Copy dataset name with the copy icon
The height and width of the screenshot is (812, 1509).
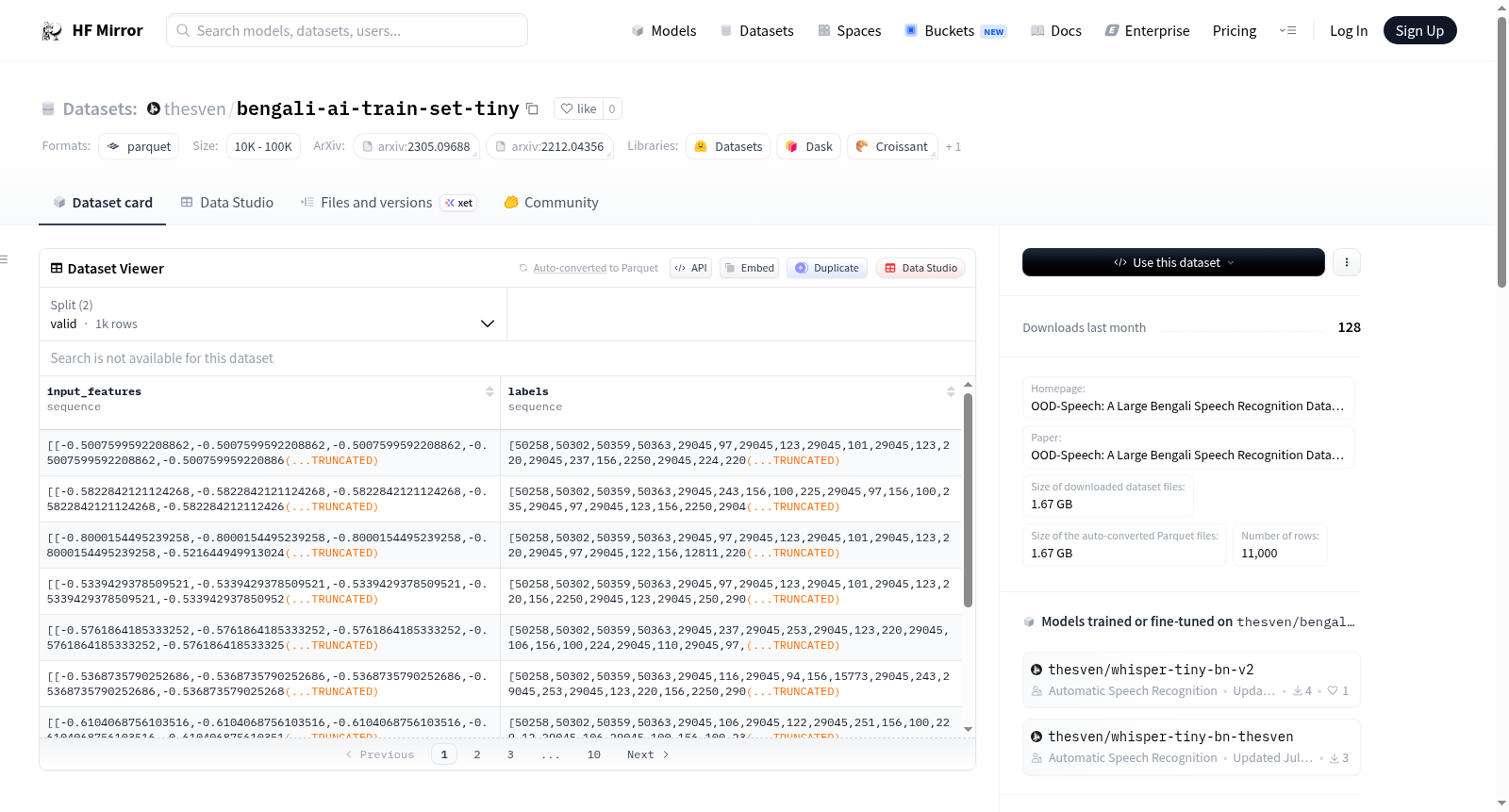click(x=532, y=108)
